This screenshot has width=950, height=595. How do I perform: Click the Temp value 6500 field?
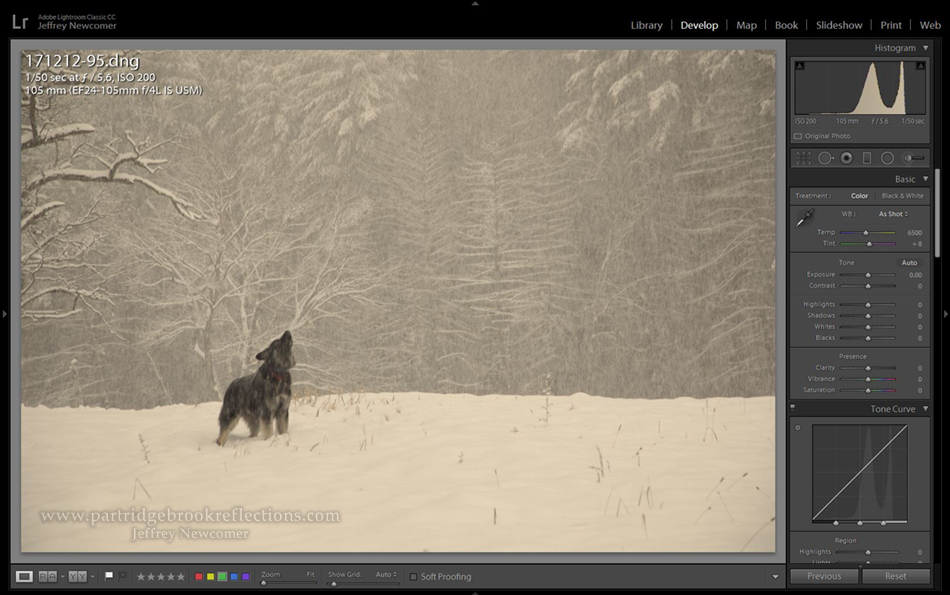[x=914, y=233]
